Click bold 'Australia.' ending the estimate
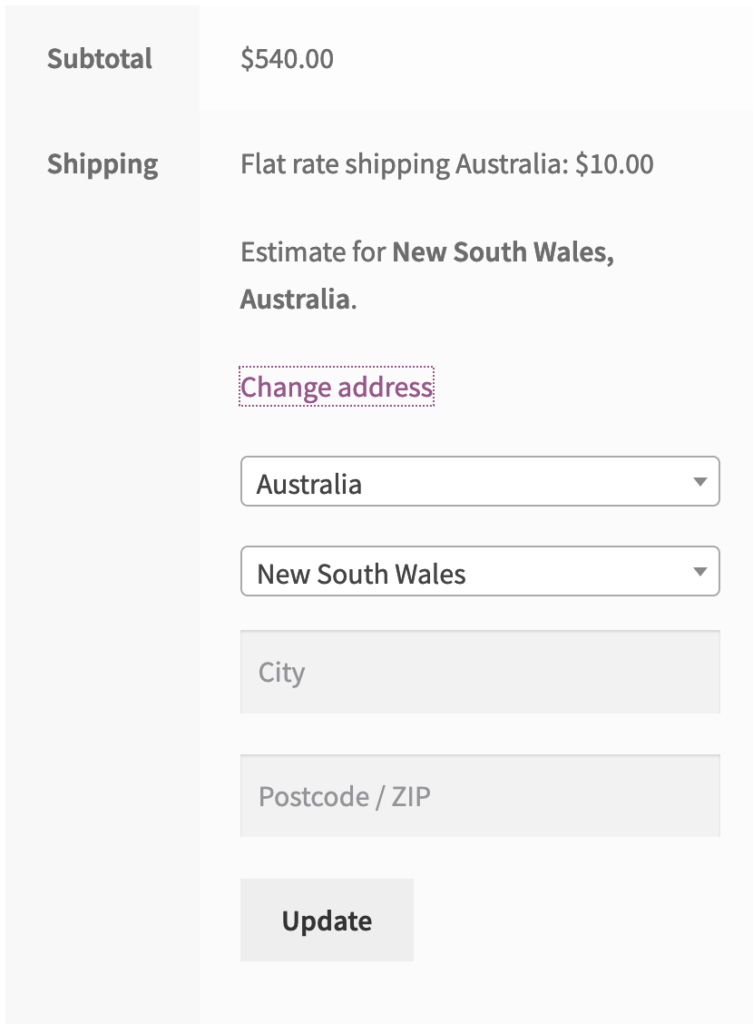The height and width of the screenshot is (1024, 753). 298,299
